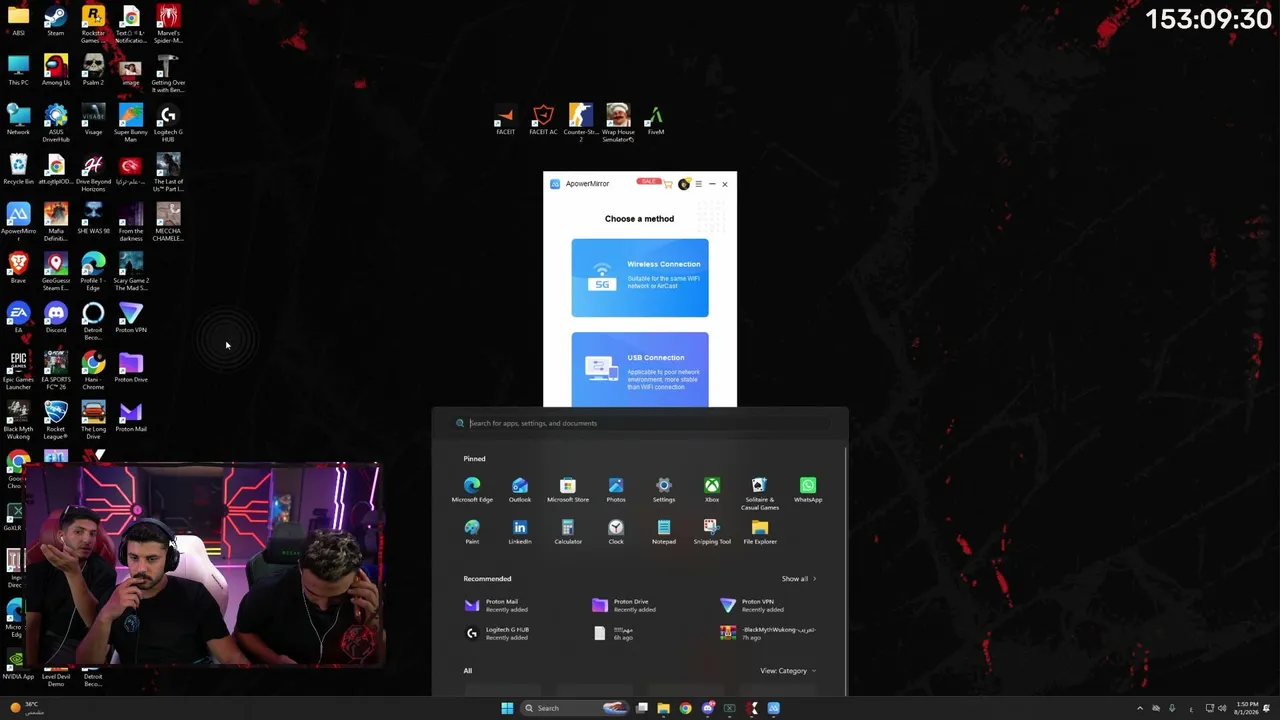Select the Proton VPN desktop shortcut
Screen dimensions: 1280x720
(131, 319)
